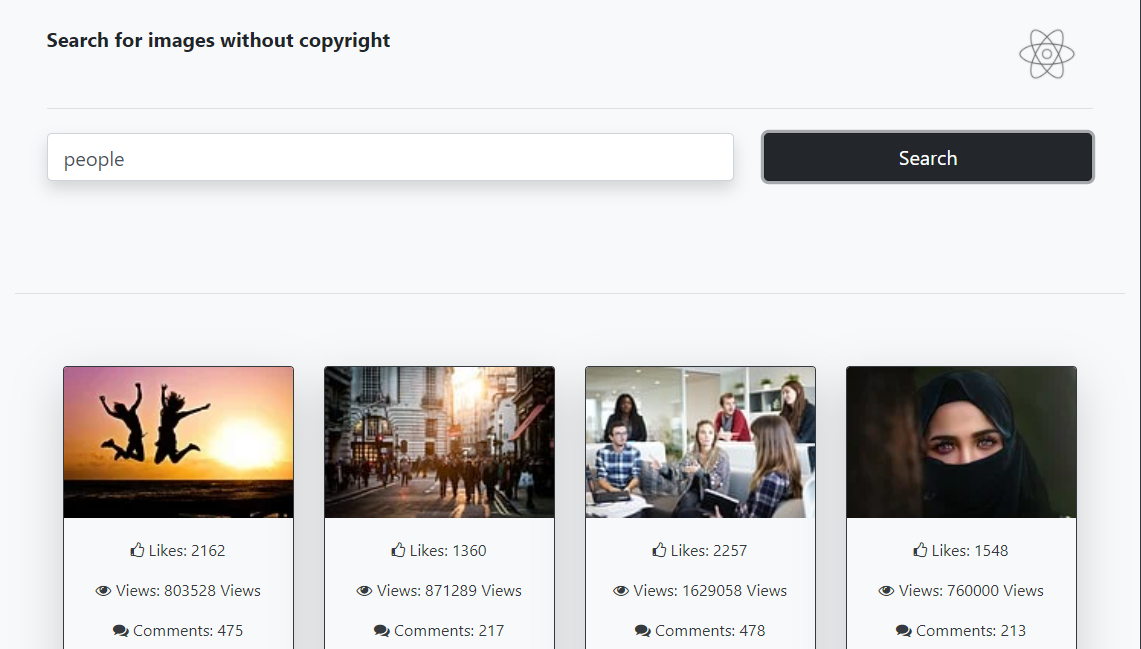Click comment bubble icon next to Comments: 217
Screen dimensions: 1141x649
[x=382, y=631]
